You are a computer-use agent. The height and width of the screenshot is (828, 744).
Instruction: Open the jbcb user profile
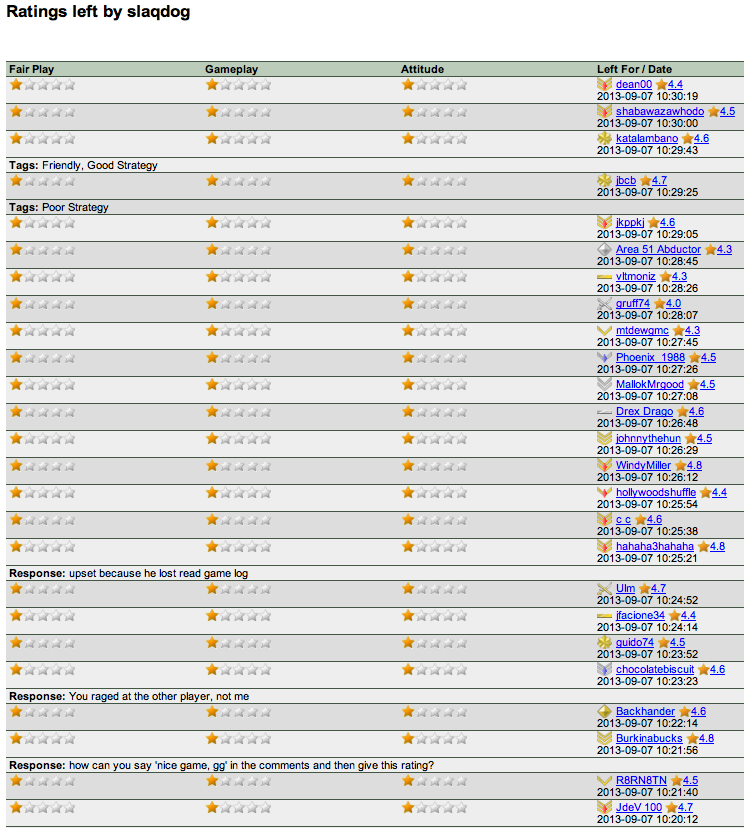(626, 181)
